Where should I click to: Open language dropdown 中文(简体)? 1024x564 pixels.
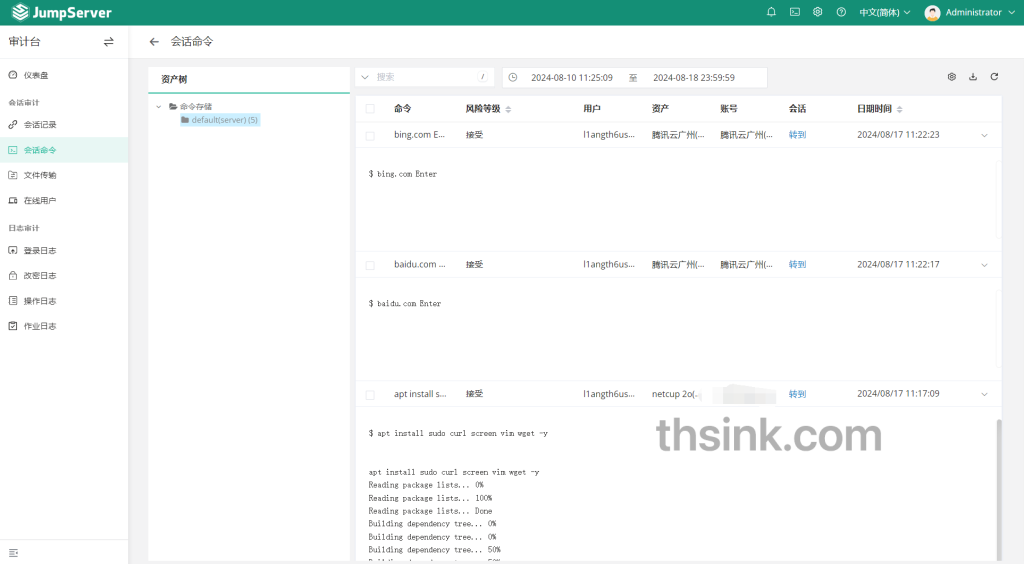[x=884, y=12]
